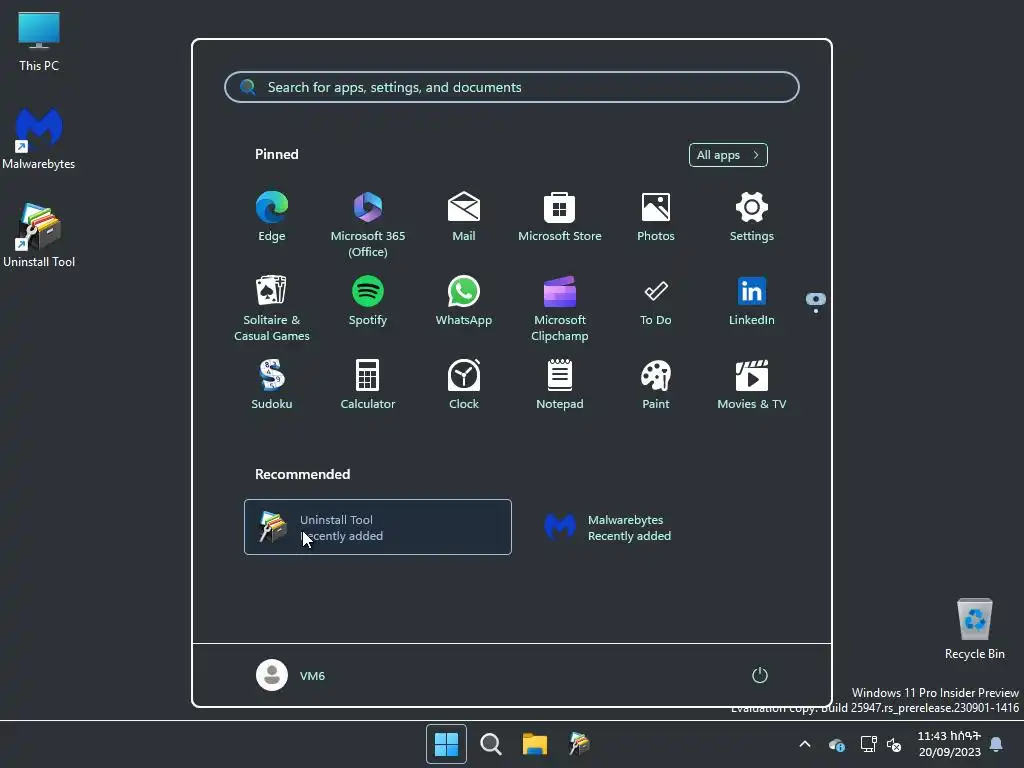Open File Explorer from the taskbar
Screen dimensions: 1024x768
[535, 744]
